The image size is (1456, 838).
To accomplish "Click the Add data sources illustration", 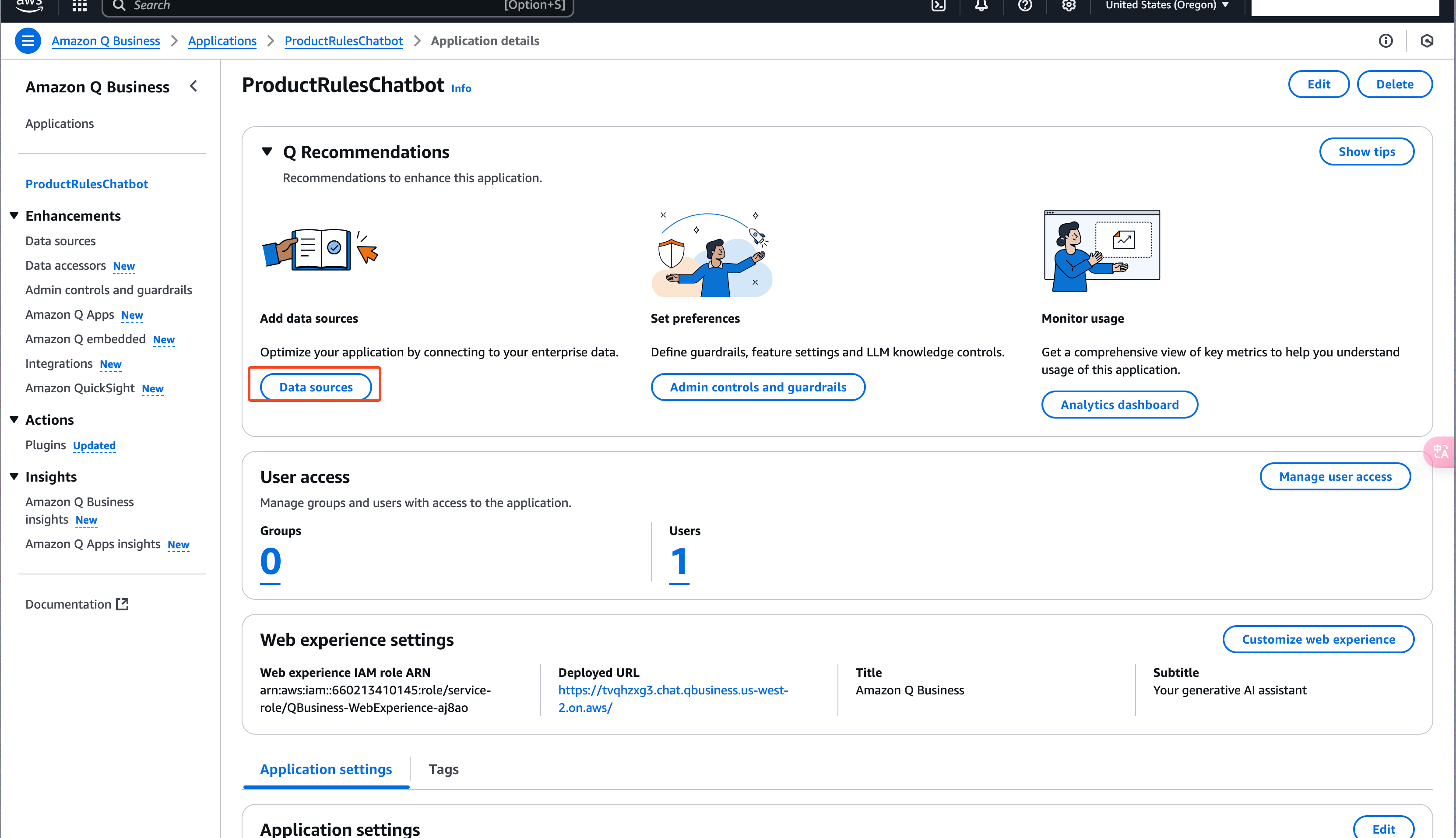I will (320, 249).
